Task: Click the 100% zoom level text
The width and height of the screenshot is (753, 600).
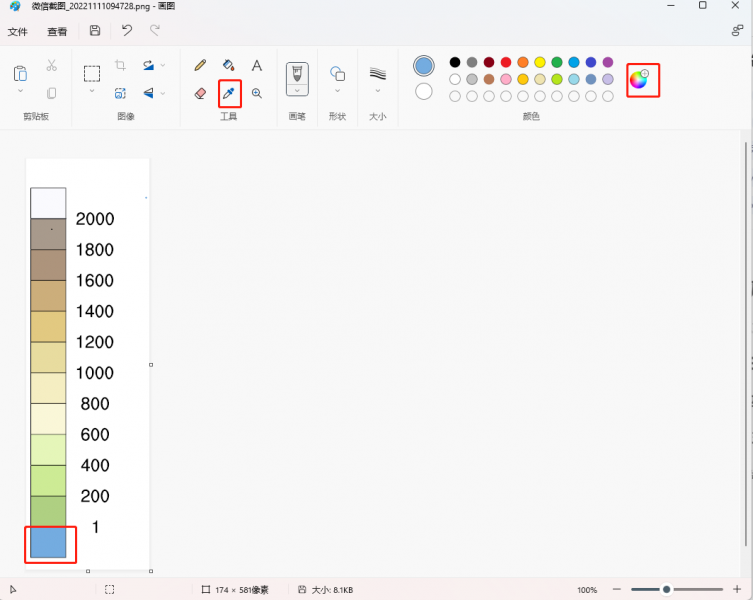Action: (587, 590)
